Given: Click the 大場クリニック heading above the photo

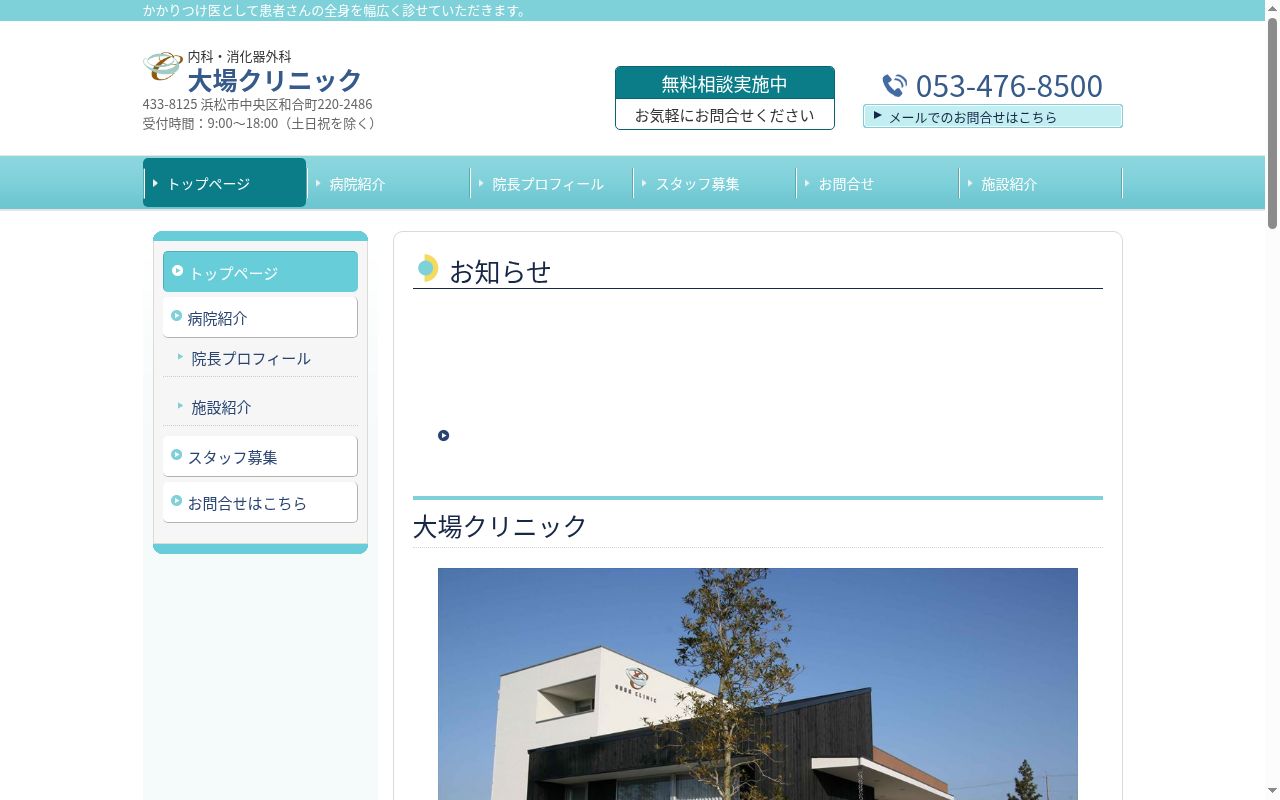Looking at the screenshot, I should coord(500,526).
